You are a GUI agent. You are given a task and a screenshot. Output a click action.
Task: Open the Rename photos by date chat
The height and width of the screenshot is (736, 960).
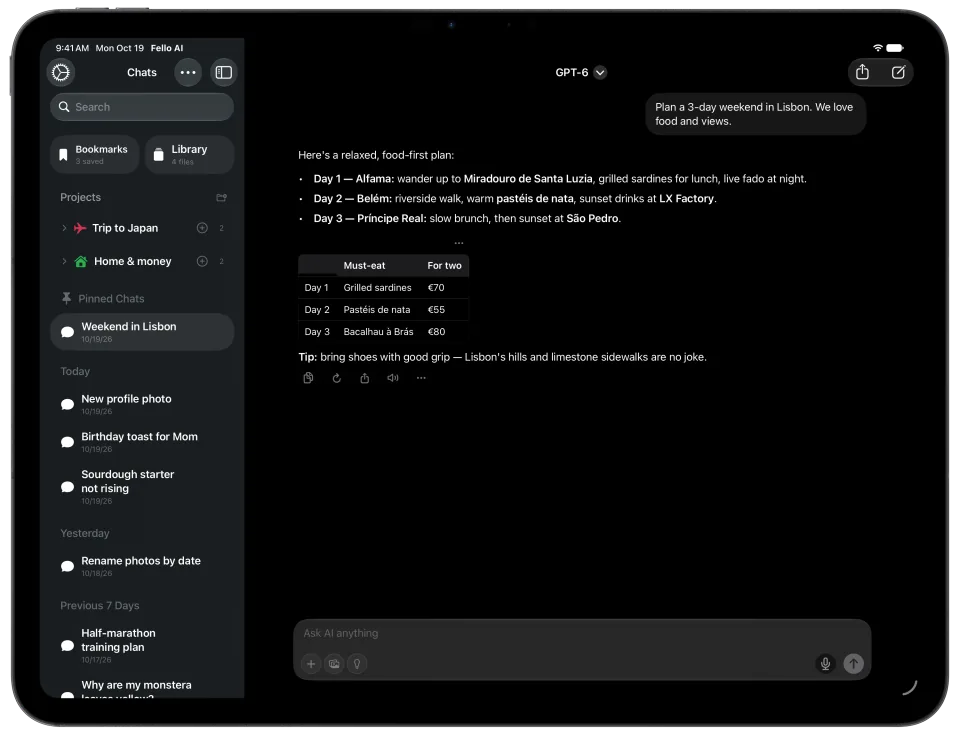[x=142, y=566]
